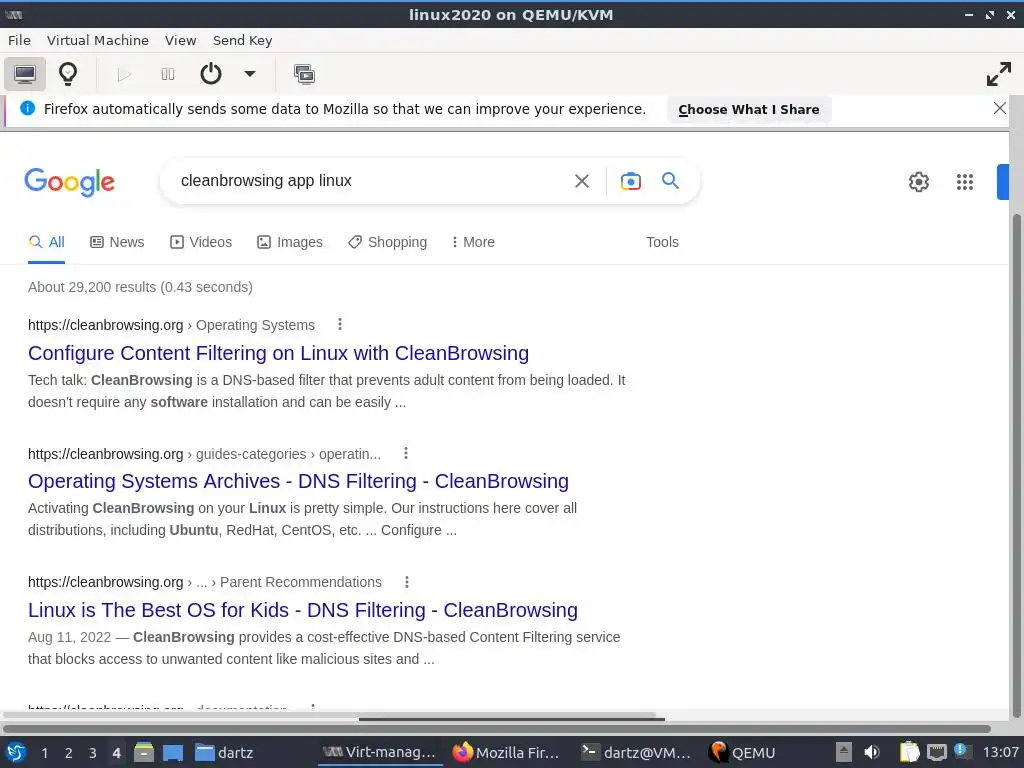1024x768 pixels.
Task: Open the File menu
Action: [20, 40]
